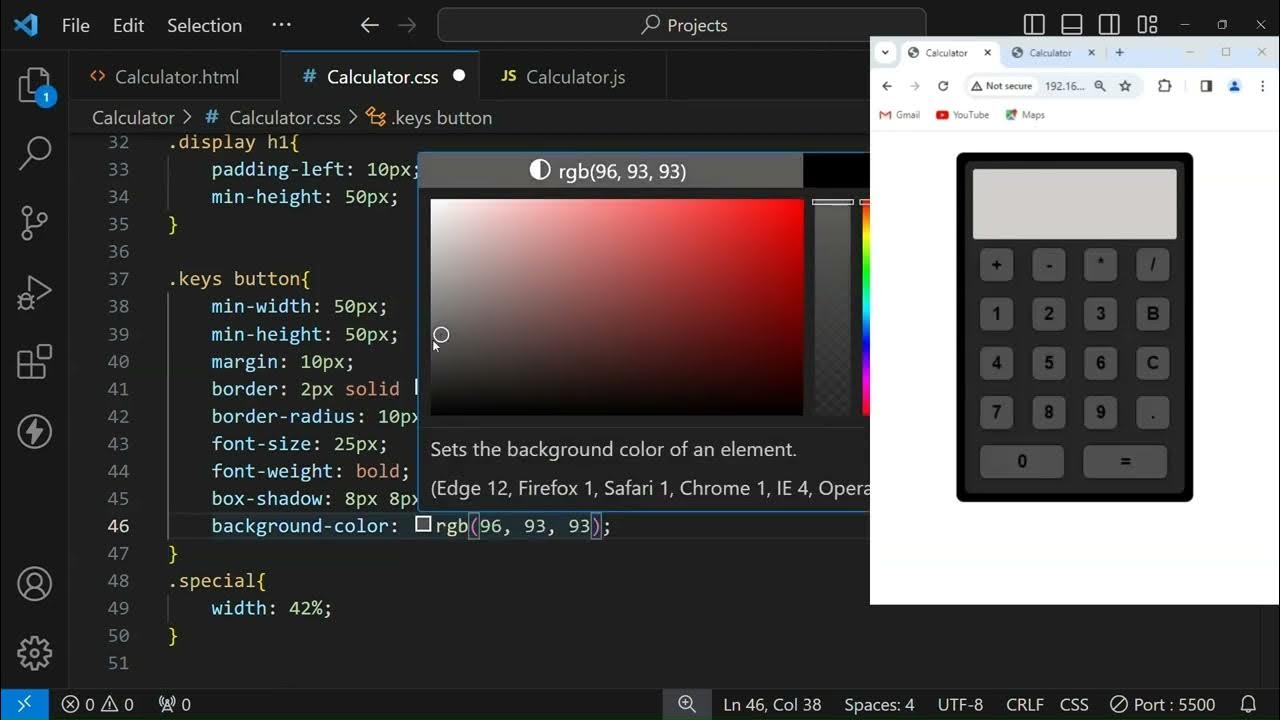Screen dimensions: 1280x720
Task: Click the Not secure site info chip
Action: (1002, 86)
